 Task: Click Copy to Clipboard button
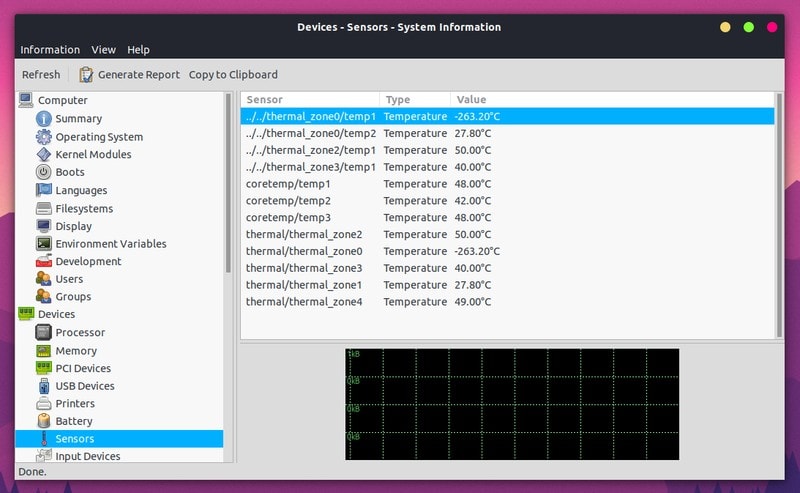tap(233, 75)
